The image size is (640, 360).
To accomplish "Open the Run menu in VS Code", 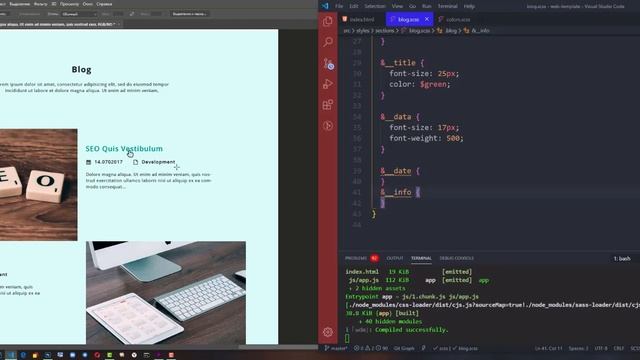I will coord(427,6).
